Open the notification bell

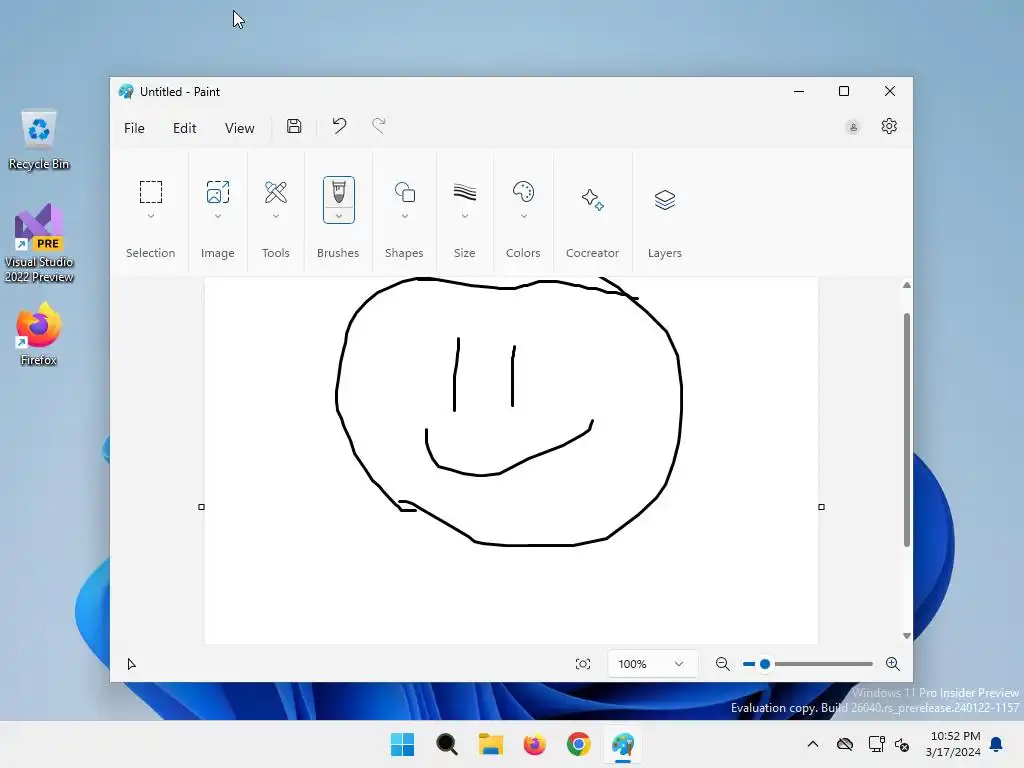[x=997, y=744]
